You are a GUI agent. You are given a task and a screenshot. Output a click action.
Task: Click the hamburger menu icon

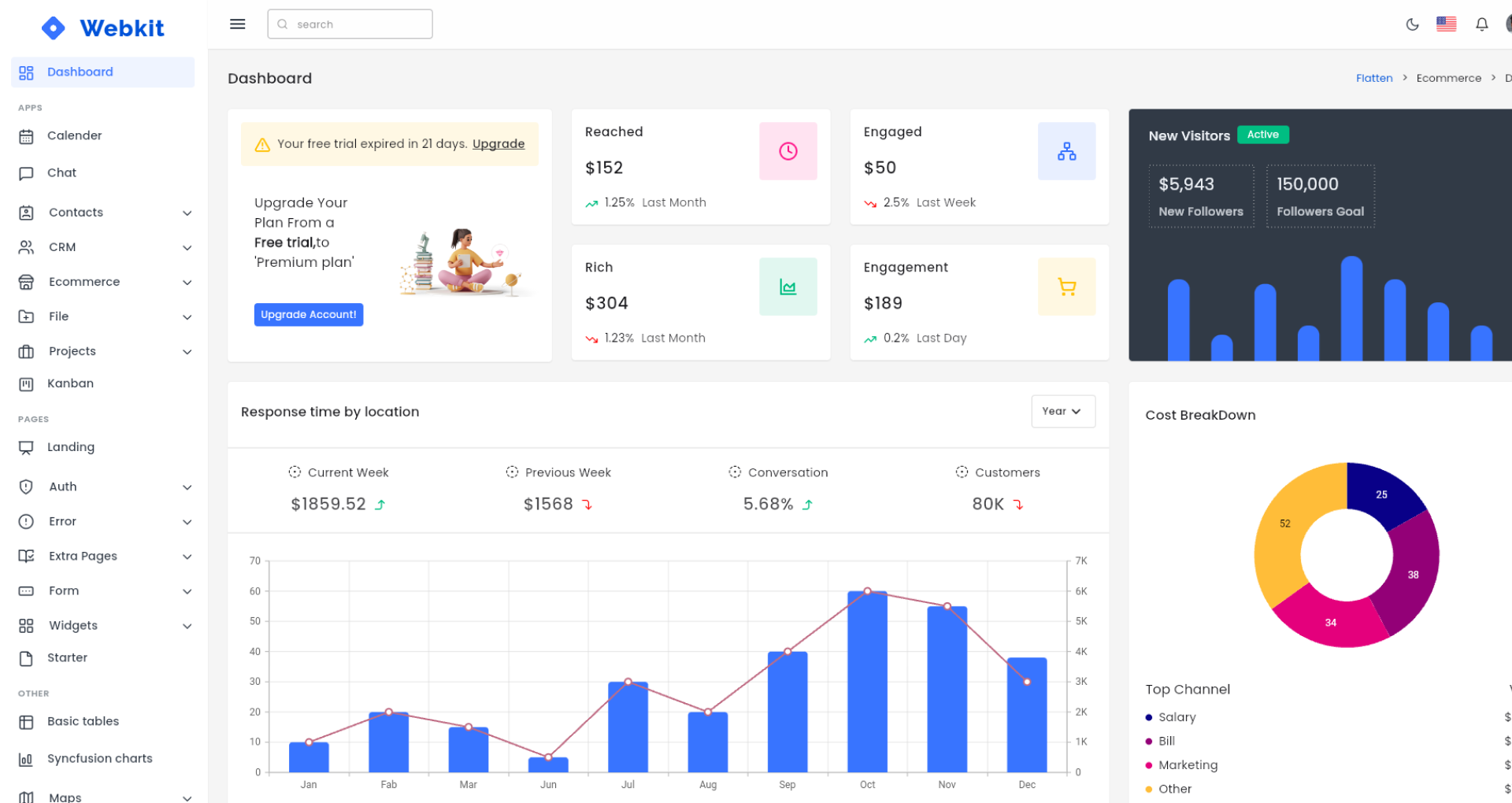237,24
